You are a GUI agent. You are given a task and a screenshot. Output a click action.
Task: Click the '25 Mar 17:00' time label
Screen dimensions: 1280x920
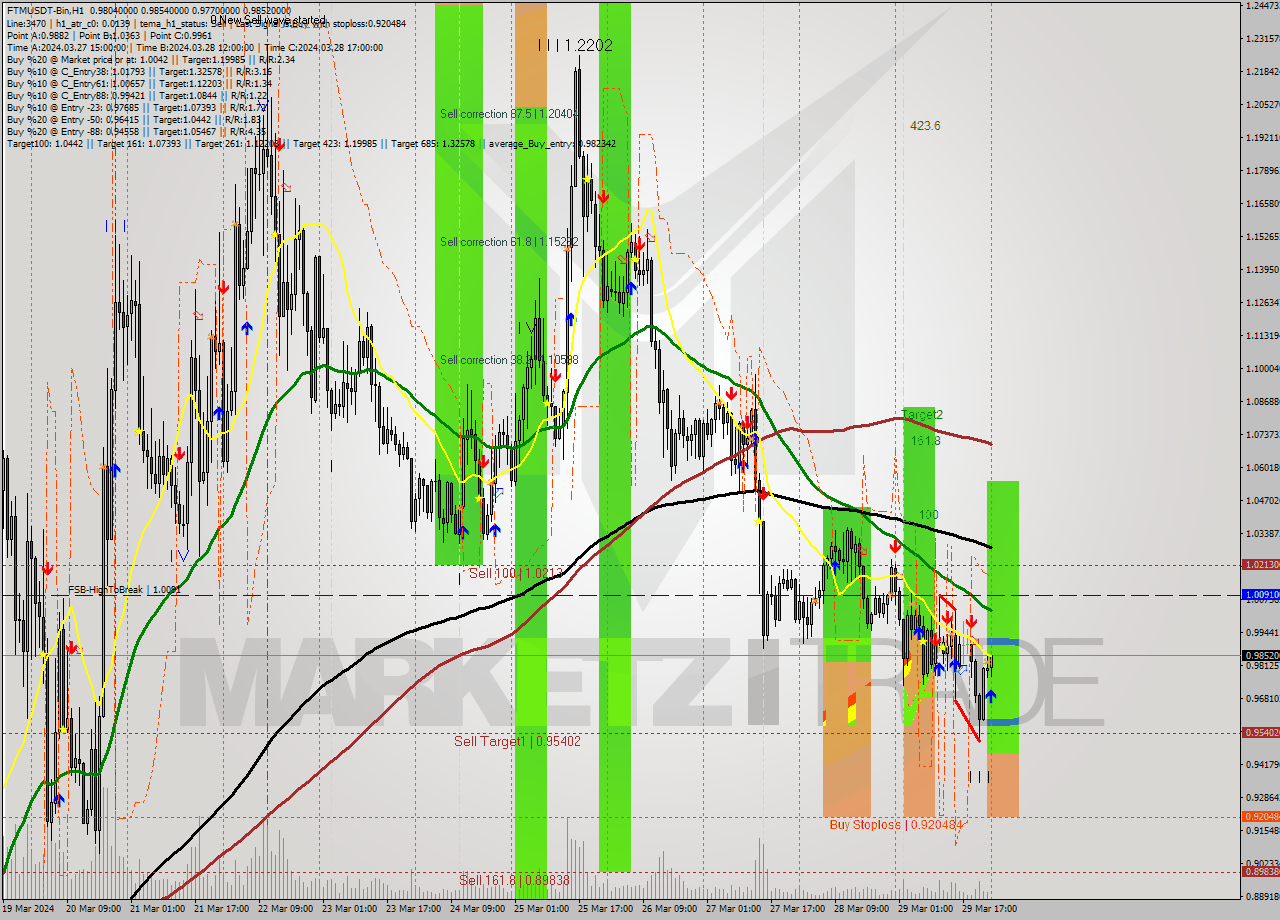(607, 909)
